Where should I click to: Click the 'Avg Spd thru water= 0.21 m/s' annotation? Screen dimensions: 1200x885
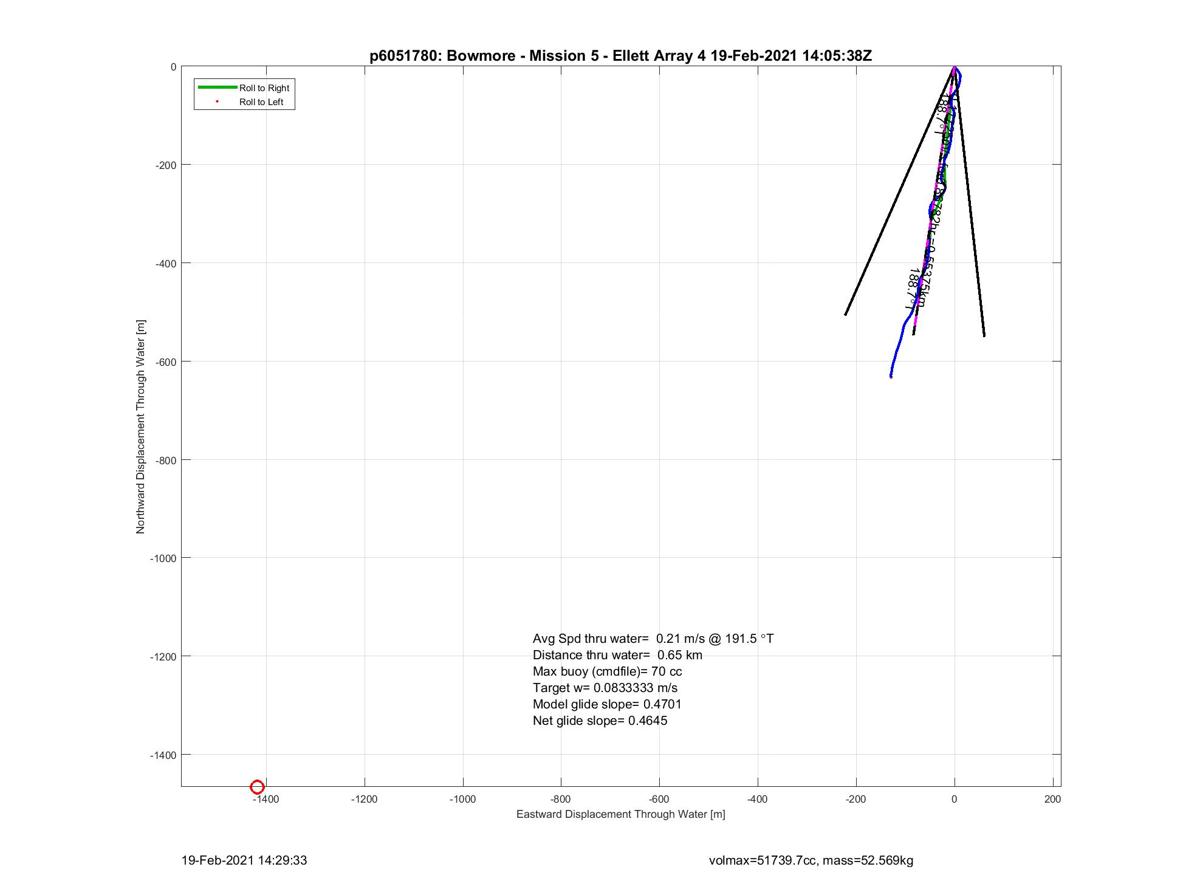pyautogui.click(x=653, y=638)
